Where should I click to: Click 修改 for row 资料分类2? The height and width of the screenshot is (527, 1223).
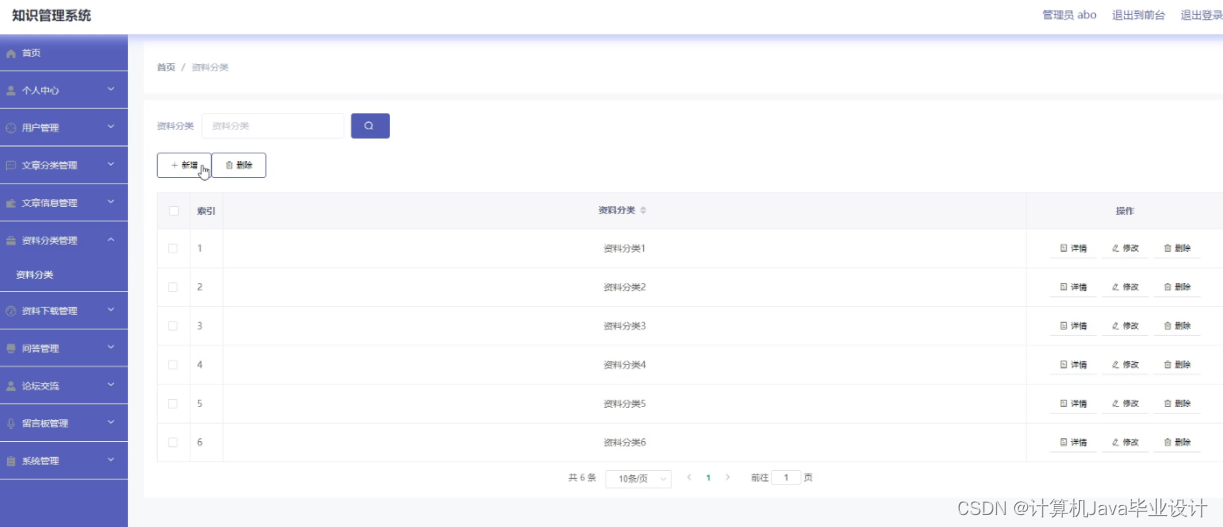pos(1125,287)
